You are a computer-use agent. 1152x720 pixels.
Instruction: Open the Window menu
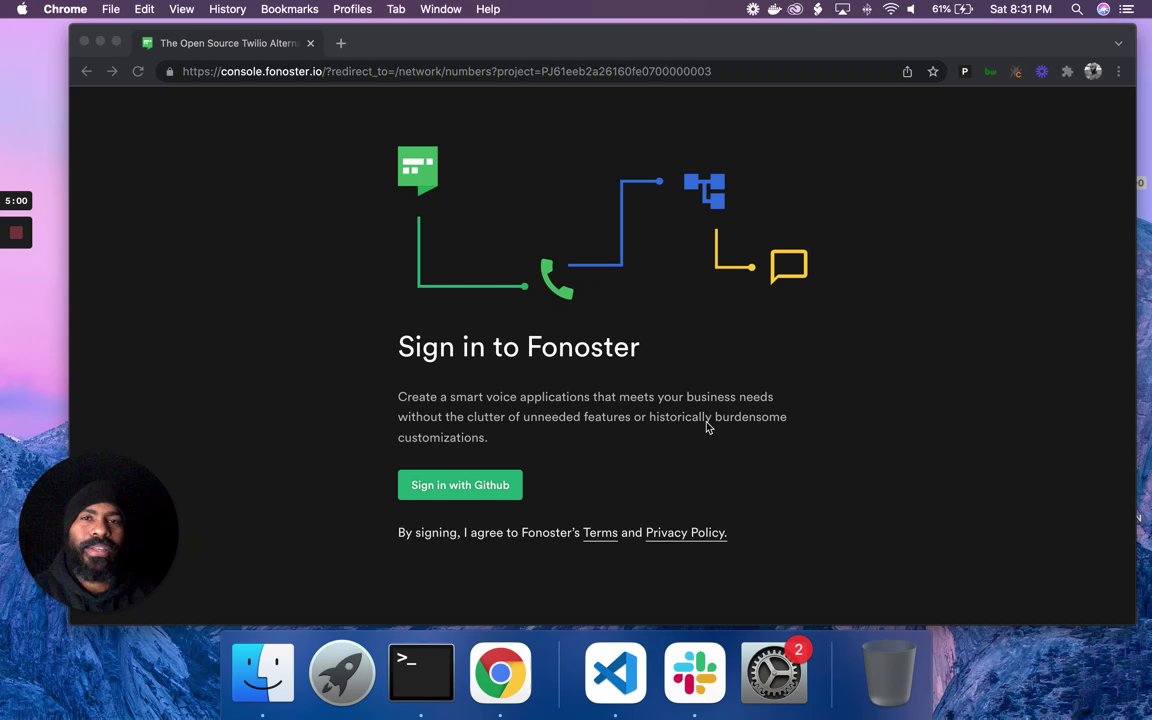(x=440, y=9)
